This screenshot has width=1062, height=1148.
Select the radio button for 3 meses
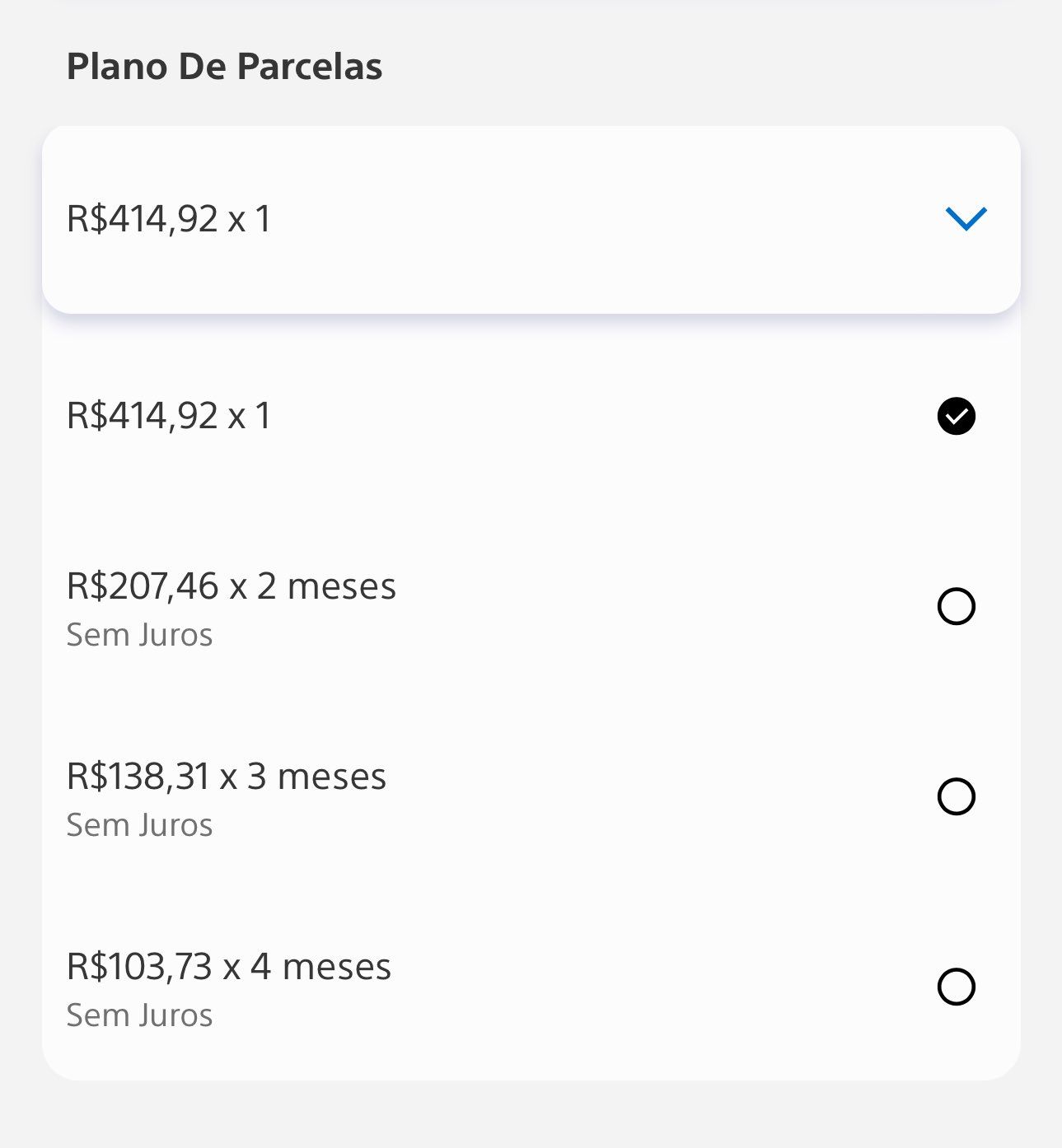[x=956, y=797]
